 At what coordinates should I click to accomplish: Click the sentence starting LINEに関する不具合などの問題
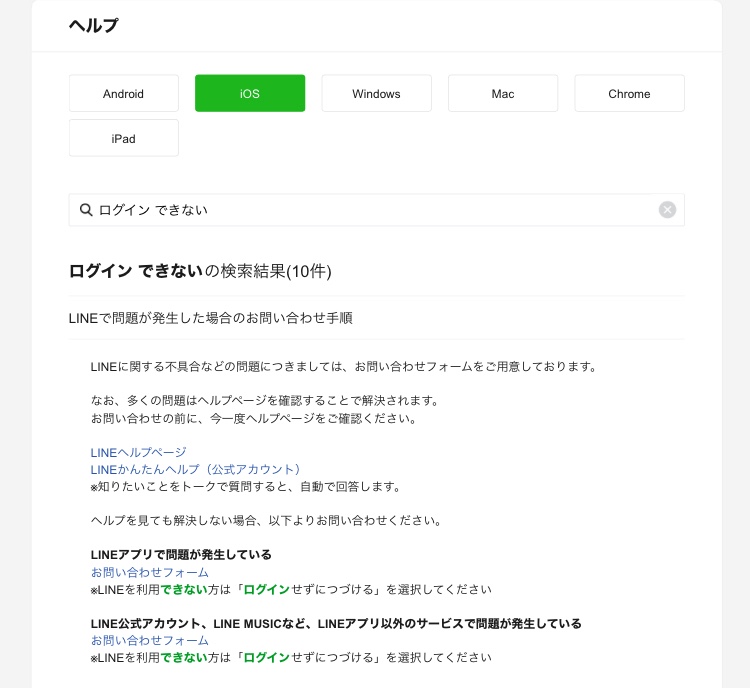point(343,367)
